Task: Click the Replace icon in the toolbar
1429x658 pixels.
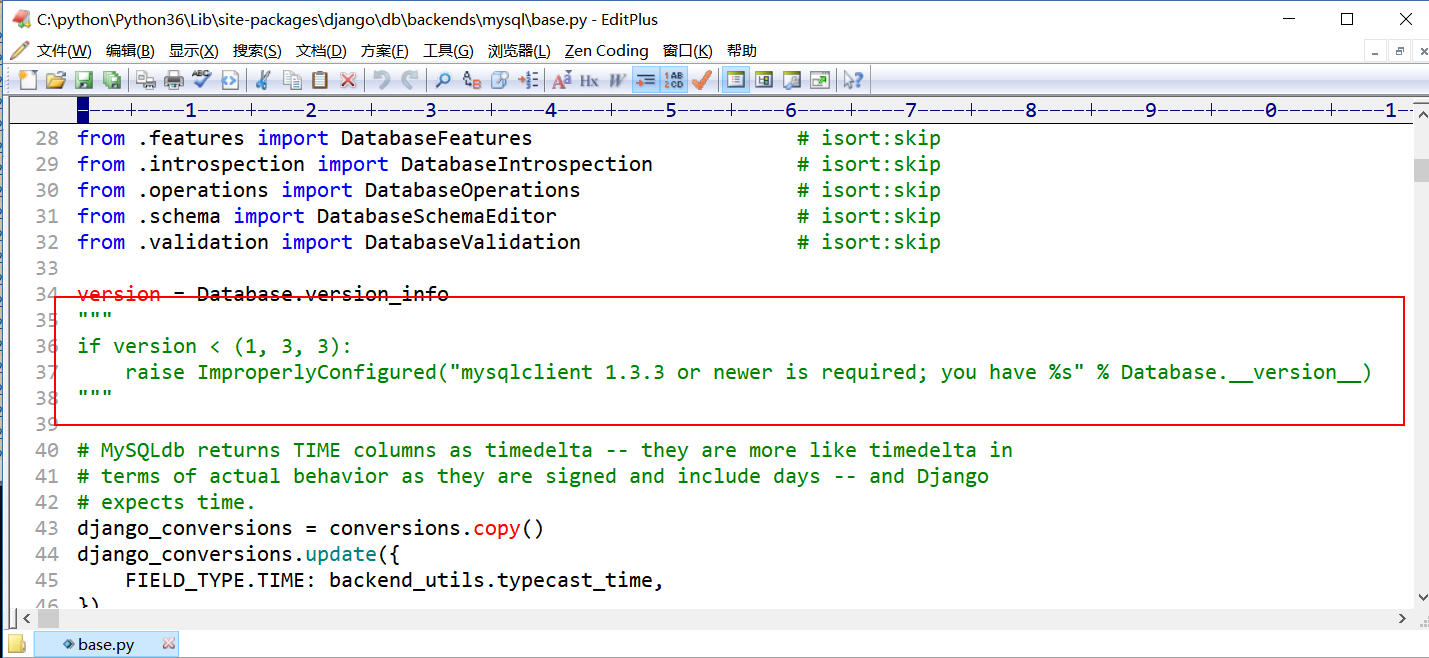Action: pyautogui.click(x=471, y=80)
